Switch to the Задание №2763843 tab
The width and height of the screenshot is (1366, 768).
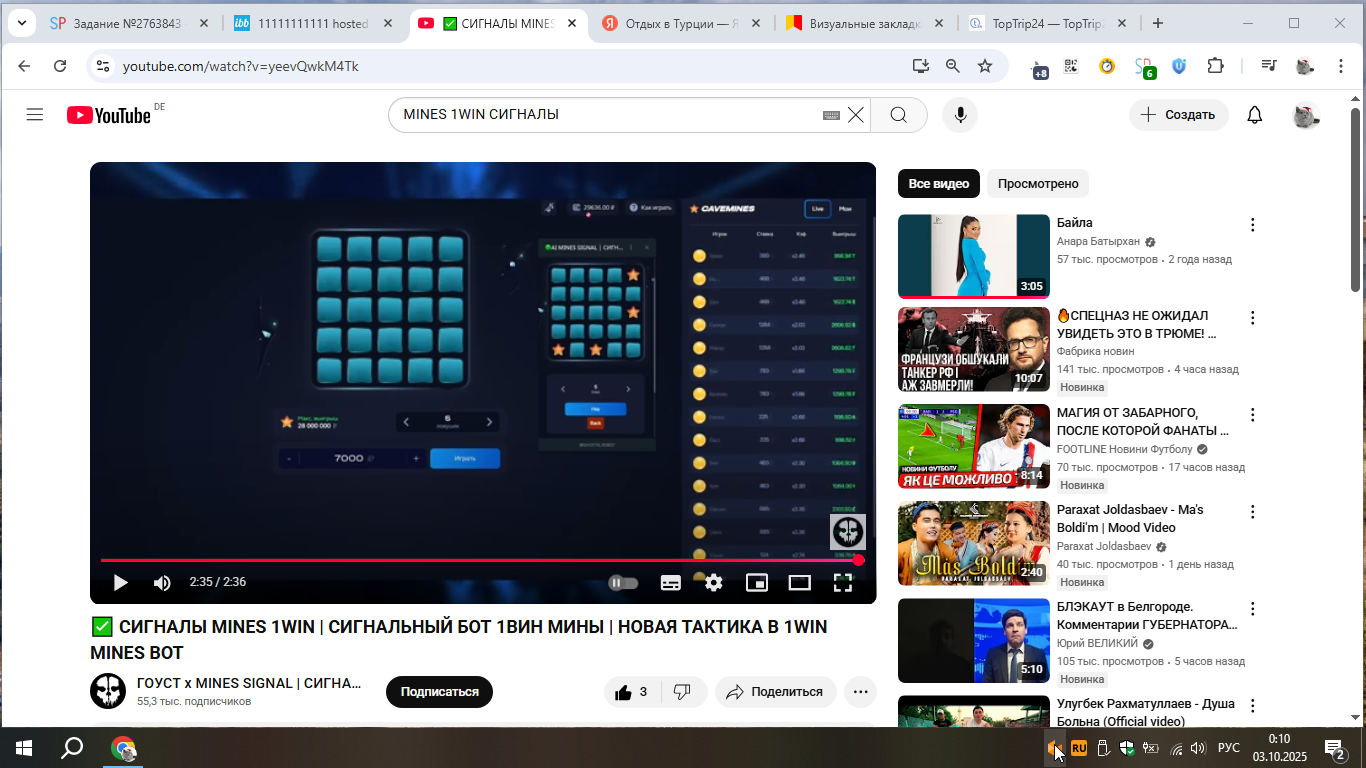pyautogui.click(x=130, y=23)
